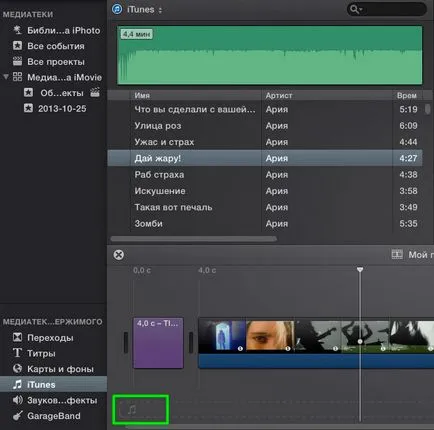The width and height of the screenshot is (434, 430).
Task: Select the song Дай жару!
Action: pos(265,158)
